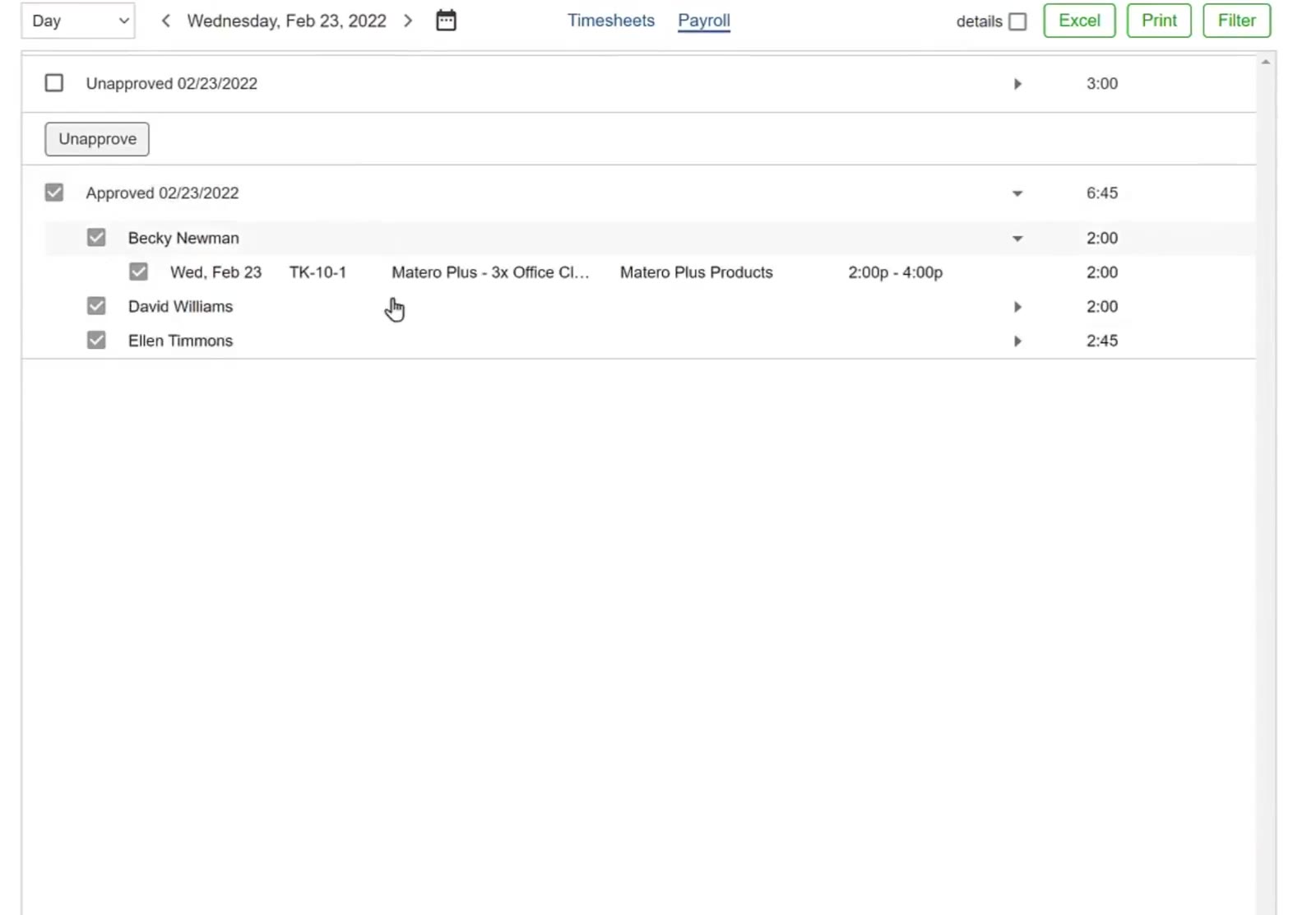Image resolution: width=1316 pixels, height=915 pixels.
Task: Open the Day view dropdown
Action: coord(78,21)
